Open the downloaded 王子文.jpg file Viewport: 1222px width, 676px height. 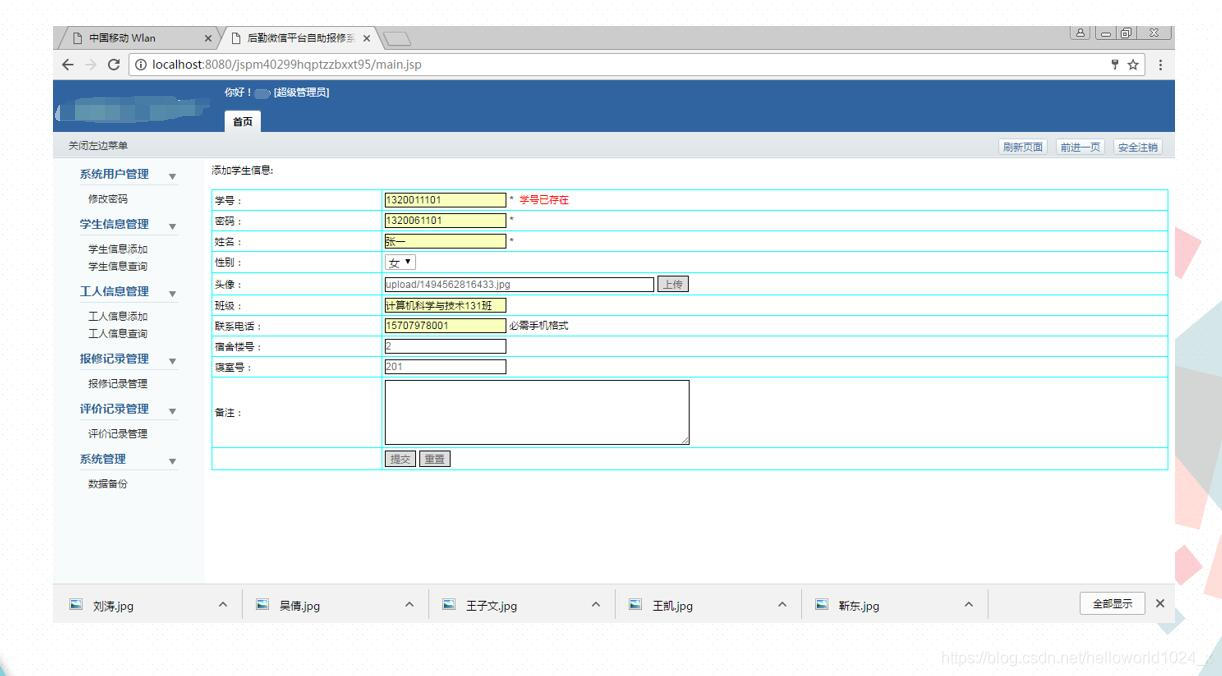pos(493,605)
